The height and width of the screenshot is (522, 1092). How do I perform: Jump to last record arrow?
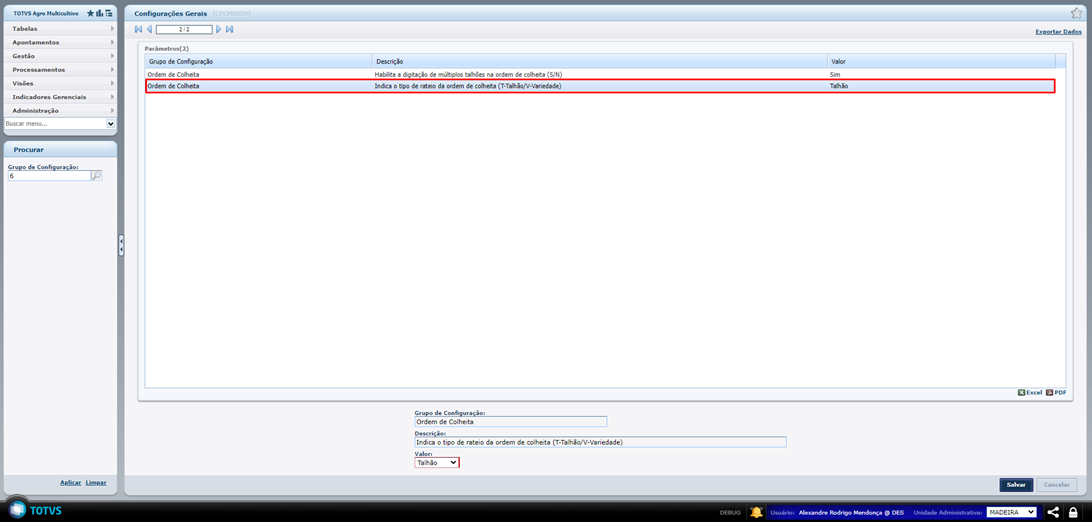tap(230, 29)
